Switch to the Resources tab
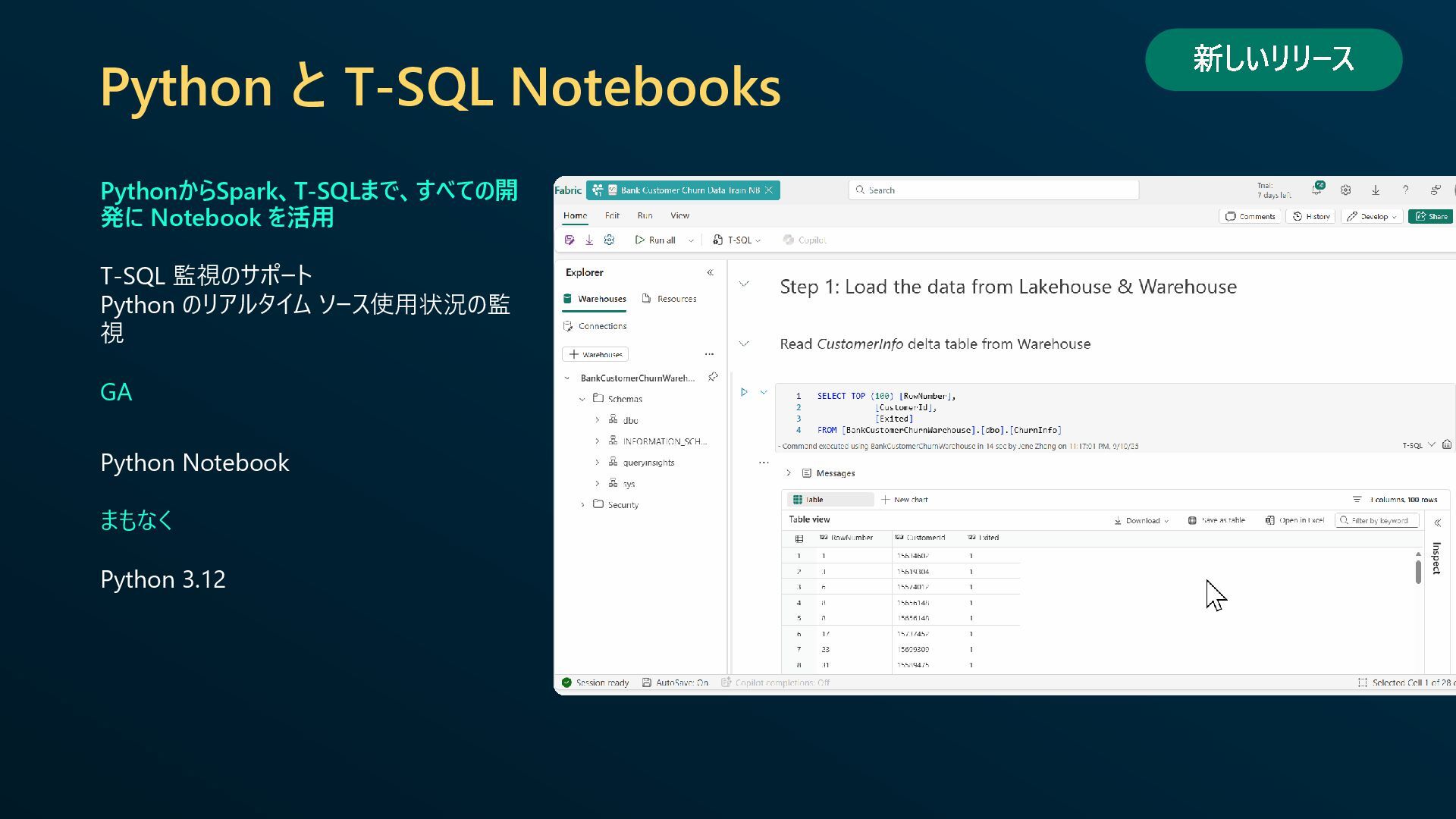 coord(669,299)
